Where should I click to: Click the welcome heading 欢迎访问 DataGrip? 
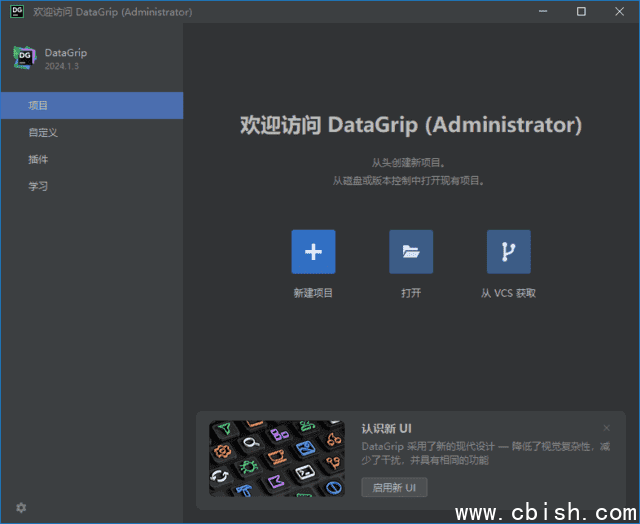pyautogui.click(x=411, y=125)
